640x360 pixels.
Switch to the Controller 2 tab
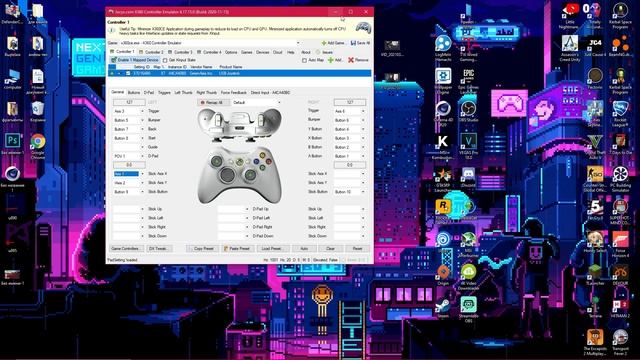click(x=151, y=52)
